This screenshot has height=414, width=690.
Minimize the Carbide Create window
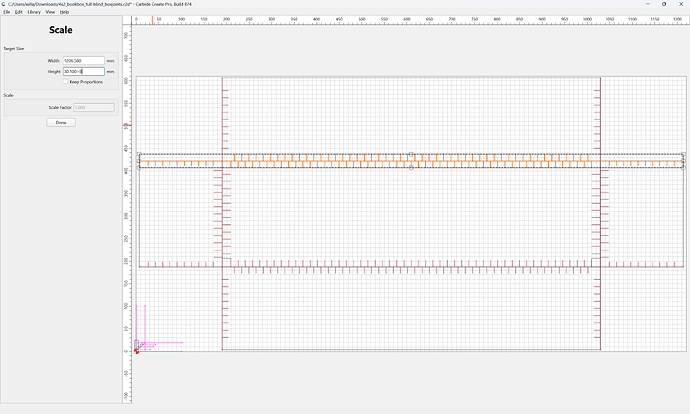tap(647, 4)
